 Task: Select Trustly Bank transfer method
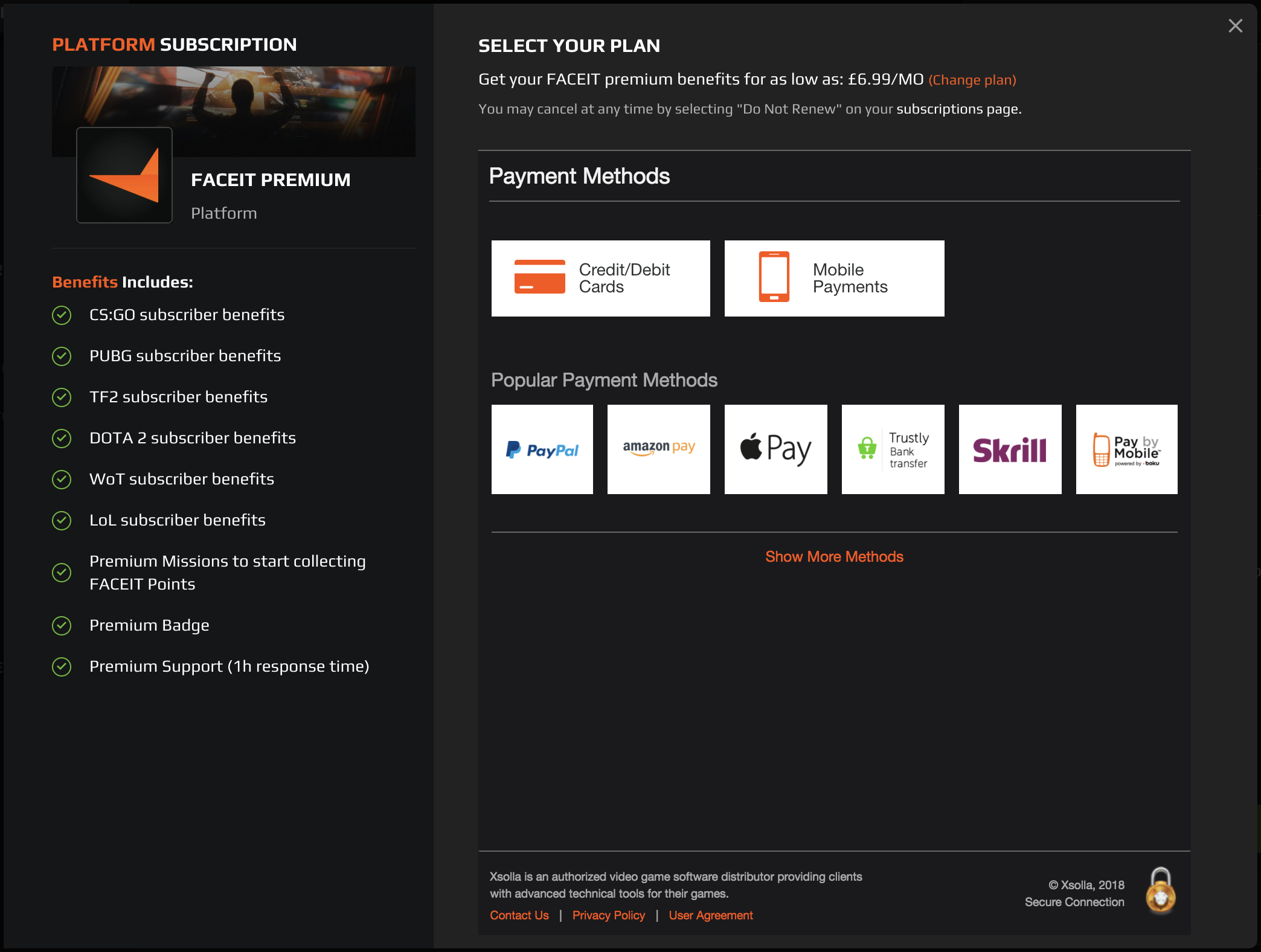(892, 449)
